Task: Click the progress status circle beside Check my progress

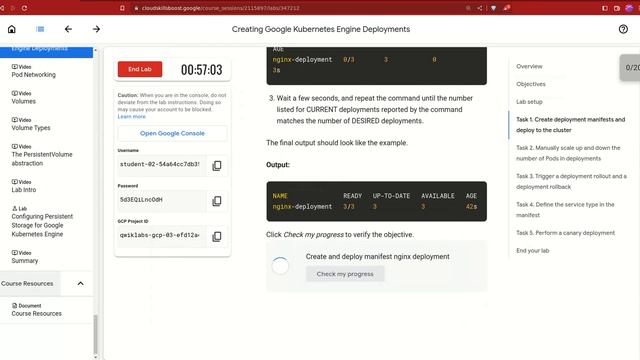Action: click(280, 266)
